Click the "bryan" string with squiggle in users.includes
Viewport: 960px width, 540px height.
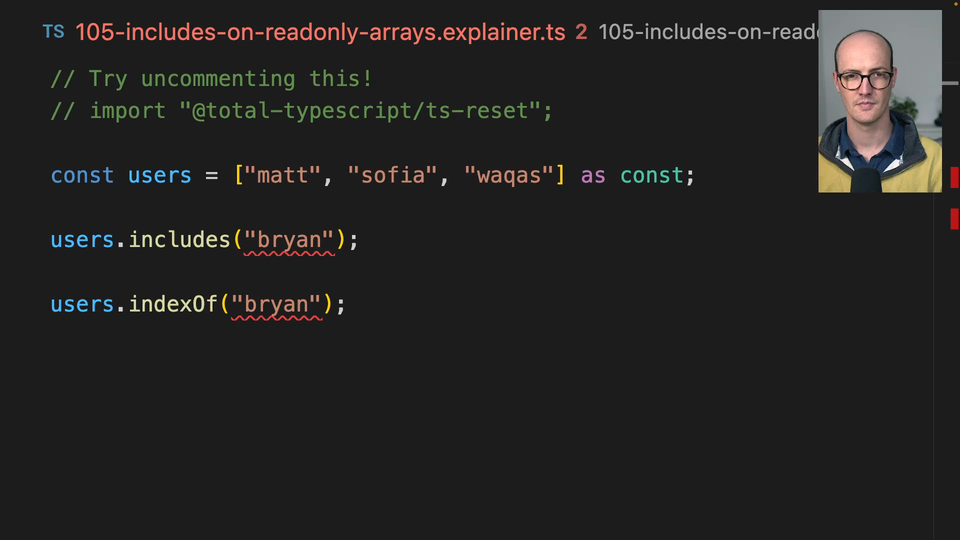click(289, 240)
